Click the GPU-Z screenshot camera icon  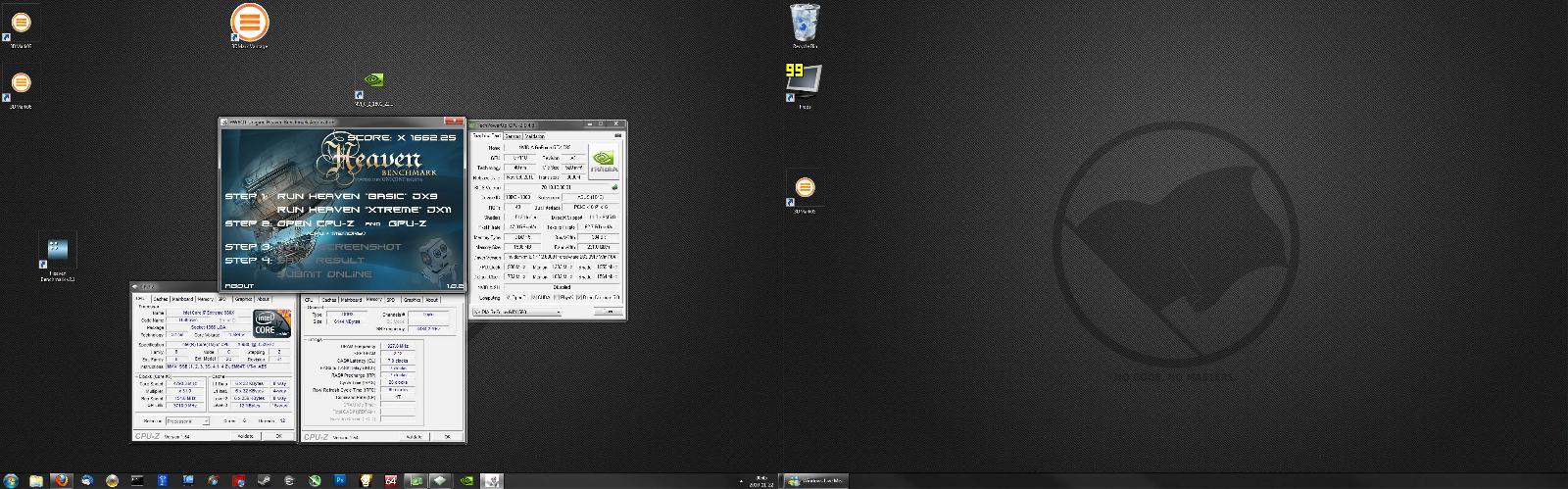click(x=616, y=135)
